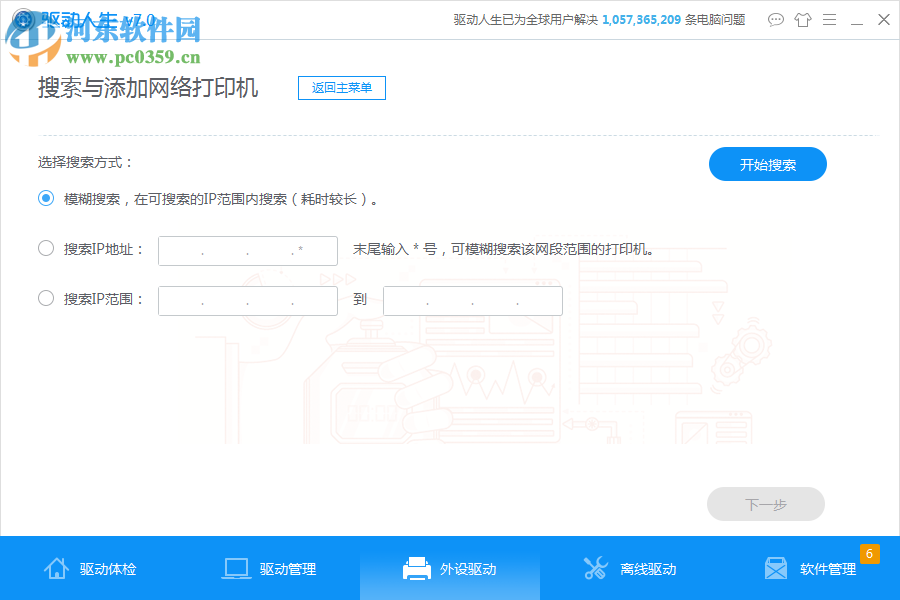
Task: Click the disabled 下一步 button
Action: pos(766,504)
